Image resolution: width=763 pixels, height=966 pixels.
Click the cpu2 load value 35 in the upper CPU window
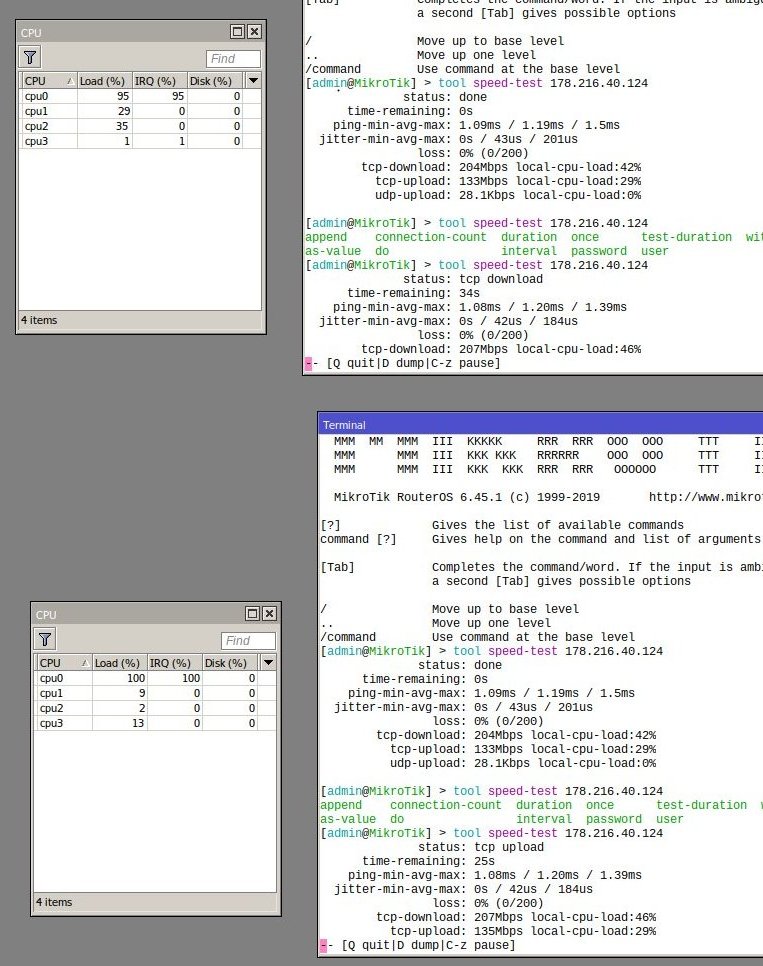[x=122, y=126]
